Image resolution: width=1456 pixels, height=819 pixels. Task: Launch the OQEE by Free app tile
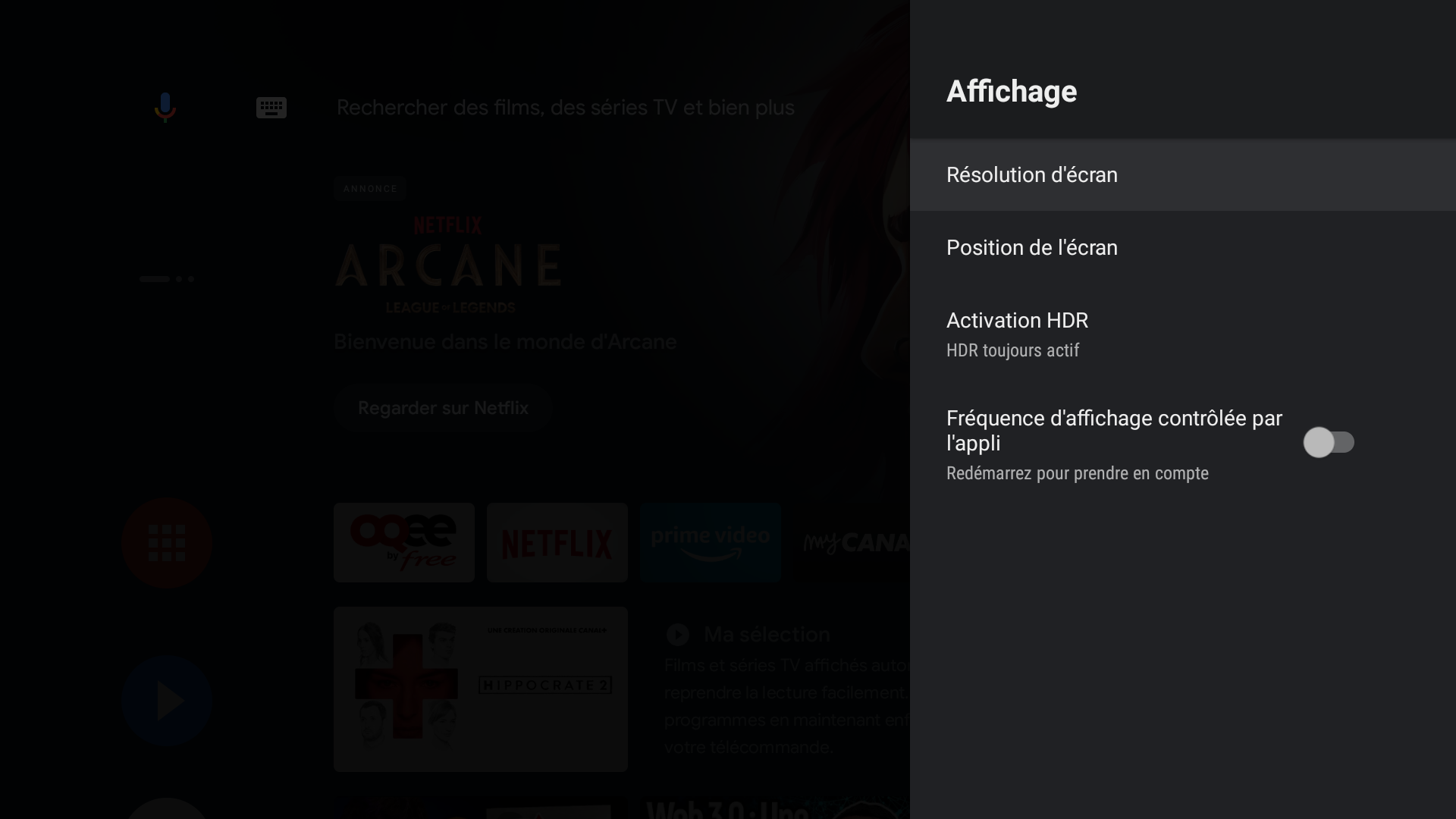[404, 542]
